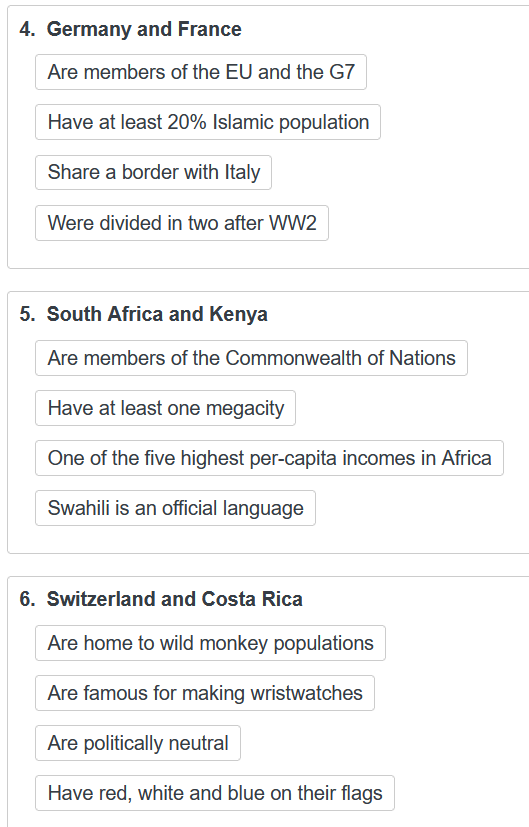
Task: Pick 'Are famous for making wristwatches' option
Action: (205, 693)
